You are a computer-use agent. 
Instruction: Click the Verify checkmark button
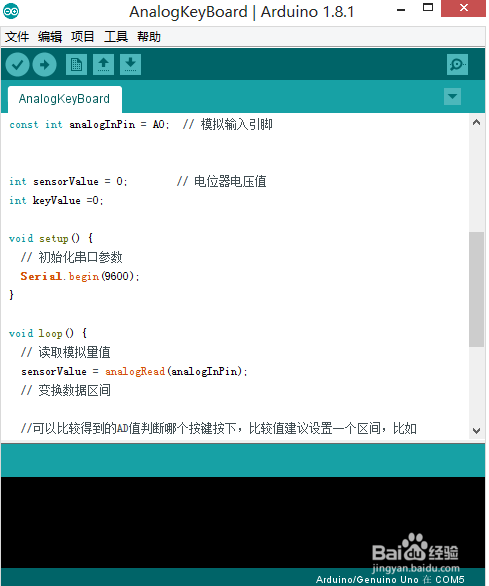coord(17,65)
